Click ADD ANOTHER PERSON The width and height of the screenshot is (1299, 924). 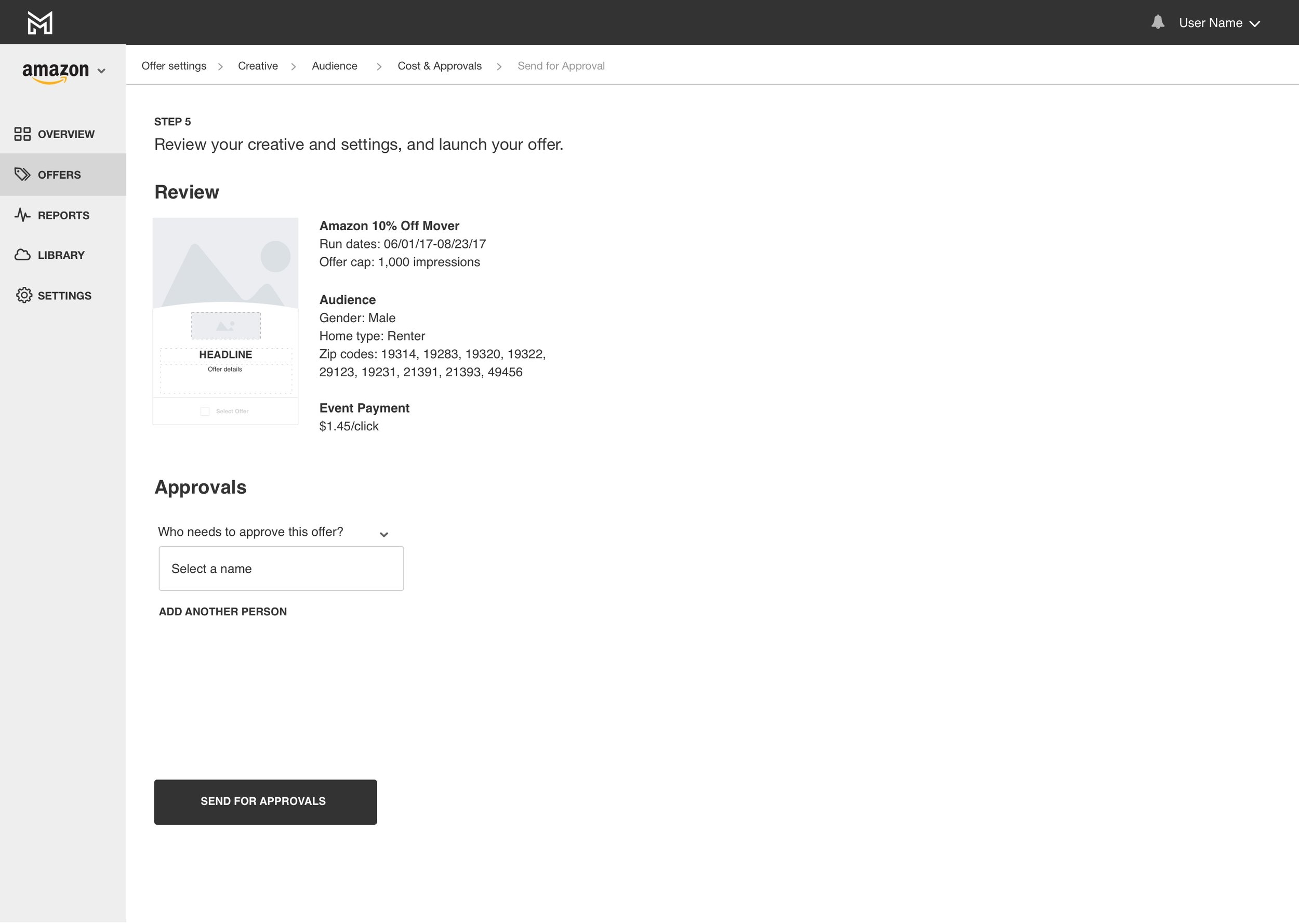point(223,612)
